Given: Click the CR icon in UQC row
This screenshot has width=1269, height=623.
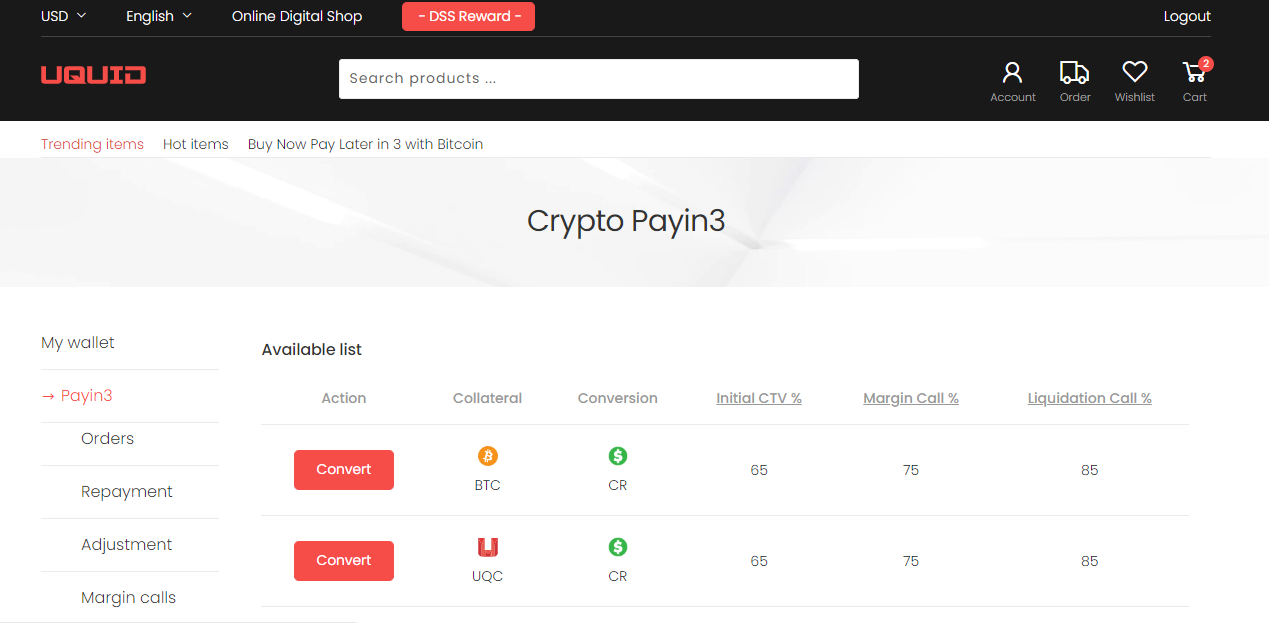Looking at the screenshot, I should tap(618, 547).
